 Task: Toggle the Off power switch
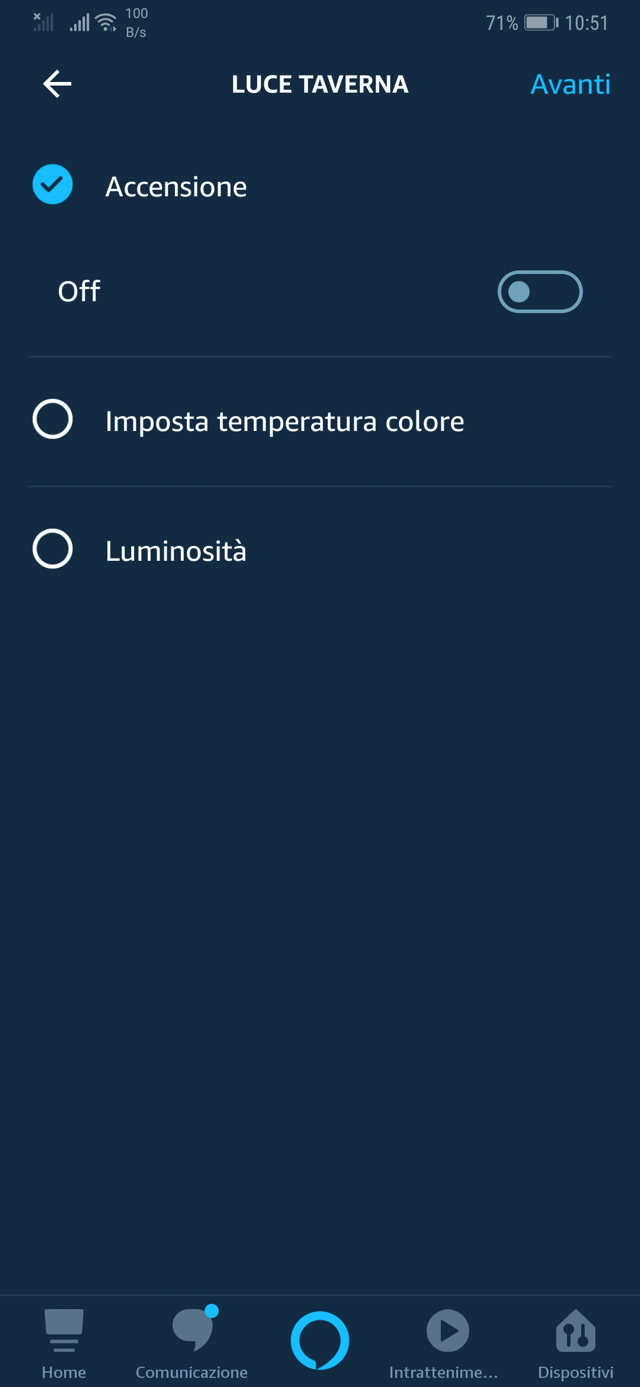(x=540, y=292)
